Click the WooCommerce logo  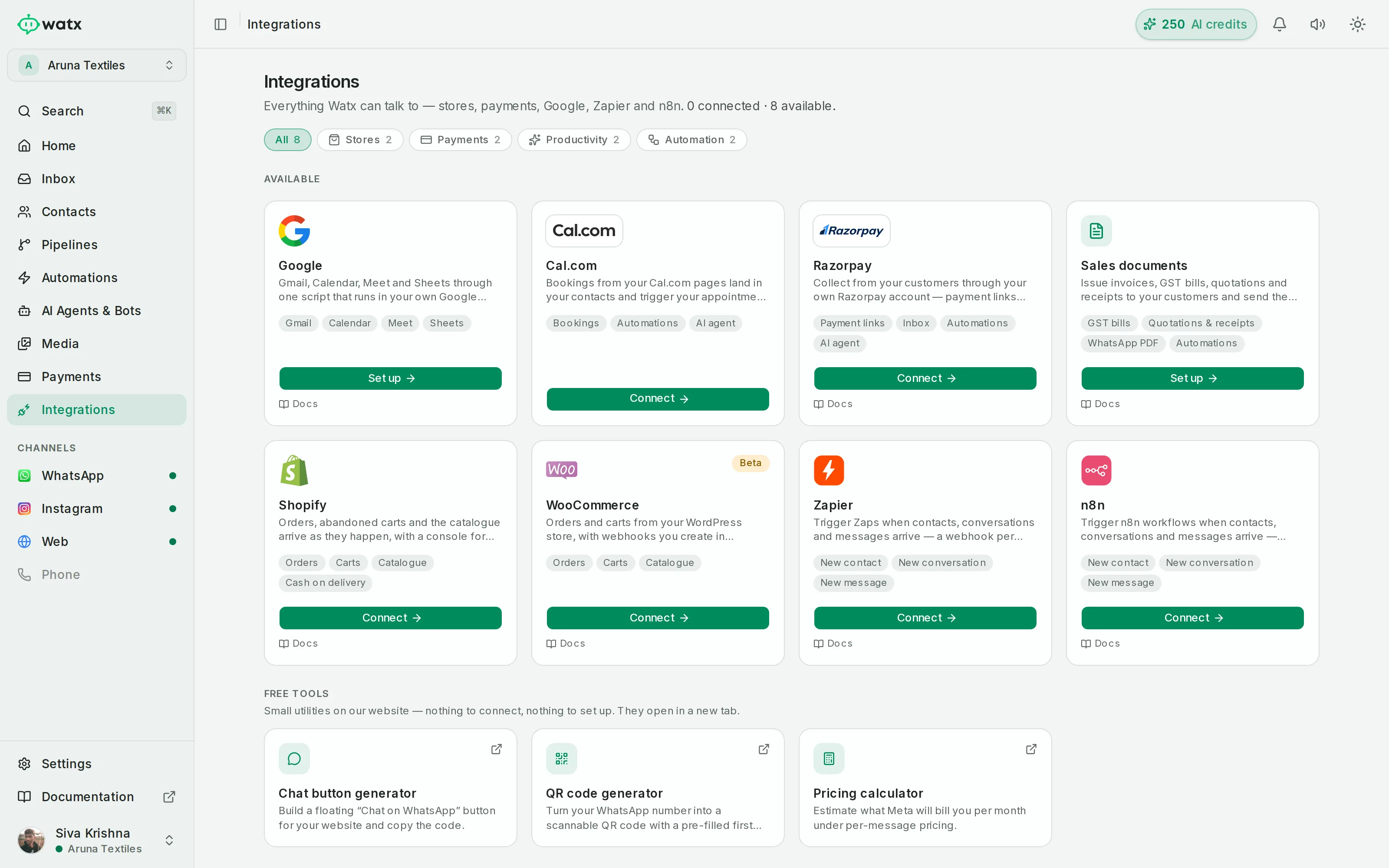[561, 470]
